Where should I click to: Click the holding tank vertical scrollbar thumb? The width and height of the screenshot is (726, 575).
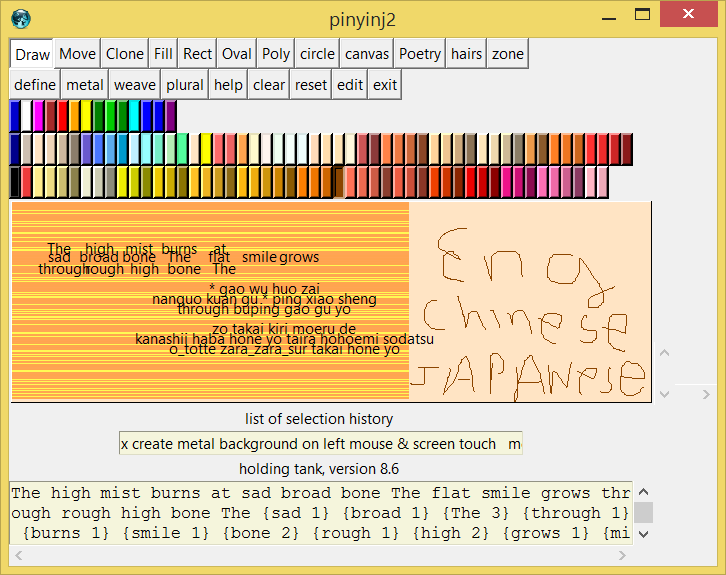pyautogui.click(x=643, y=512)
